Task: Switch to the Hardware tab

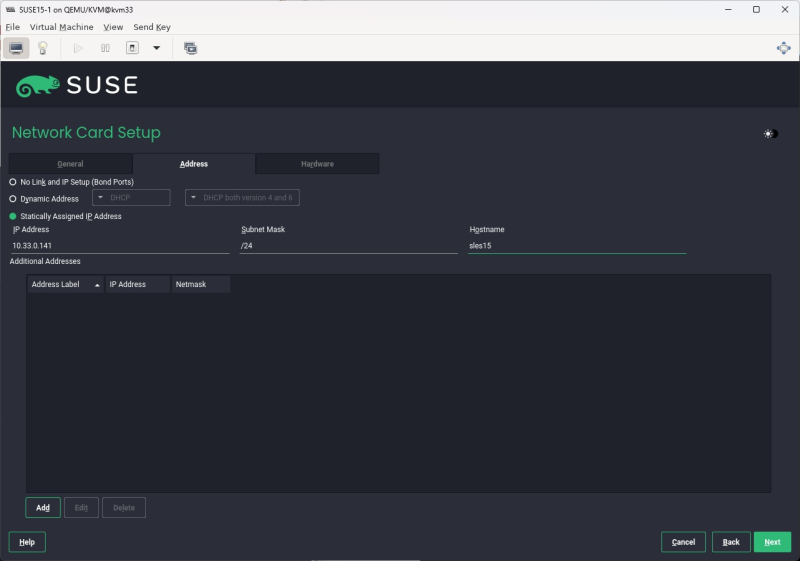Action: click(x=317, y=164)
